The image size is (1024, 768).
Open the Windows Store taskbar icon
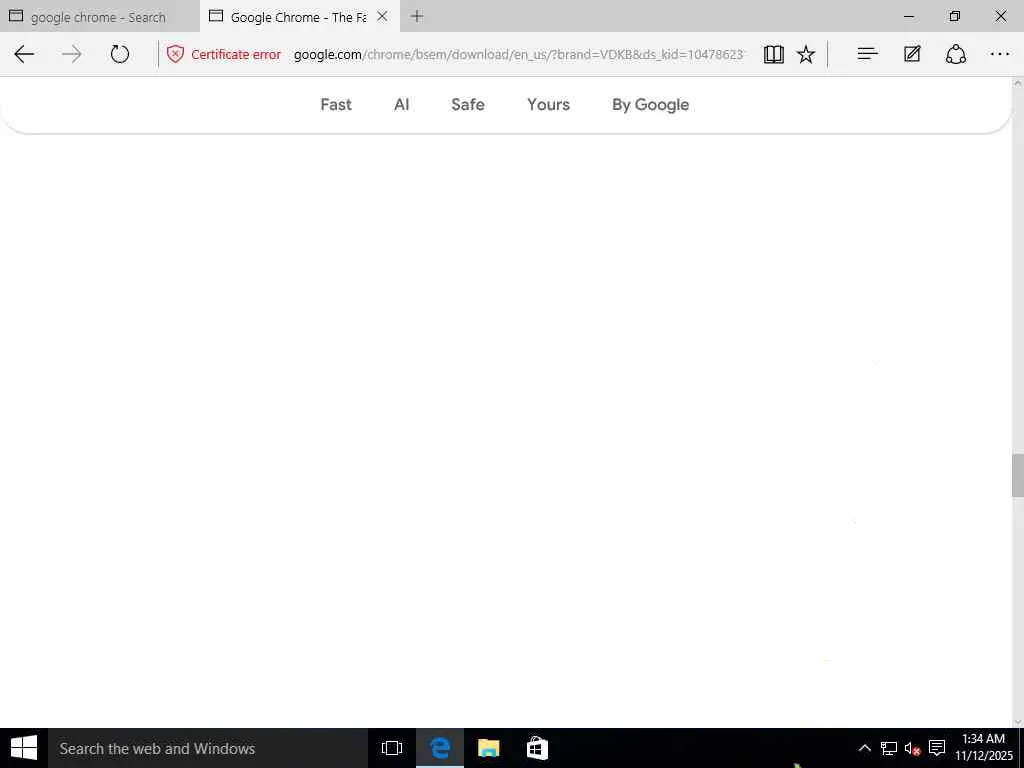click(x=537, y=748)
